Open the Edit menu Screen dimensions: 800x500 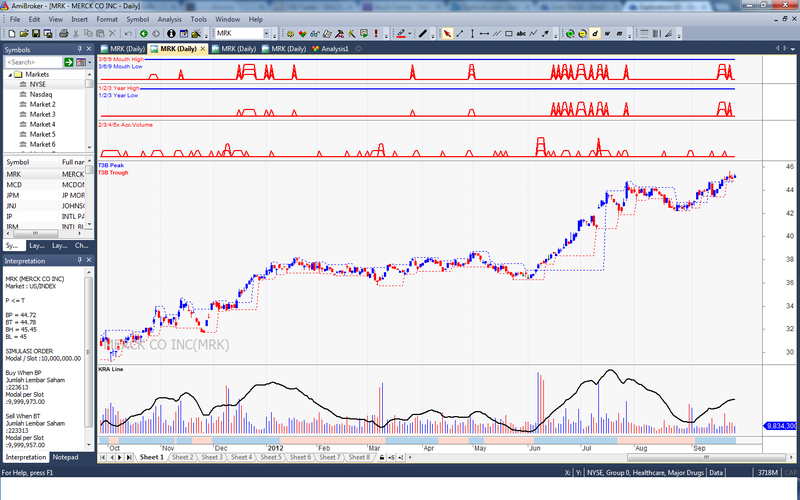pos(34,19)
